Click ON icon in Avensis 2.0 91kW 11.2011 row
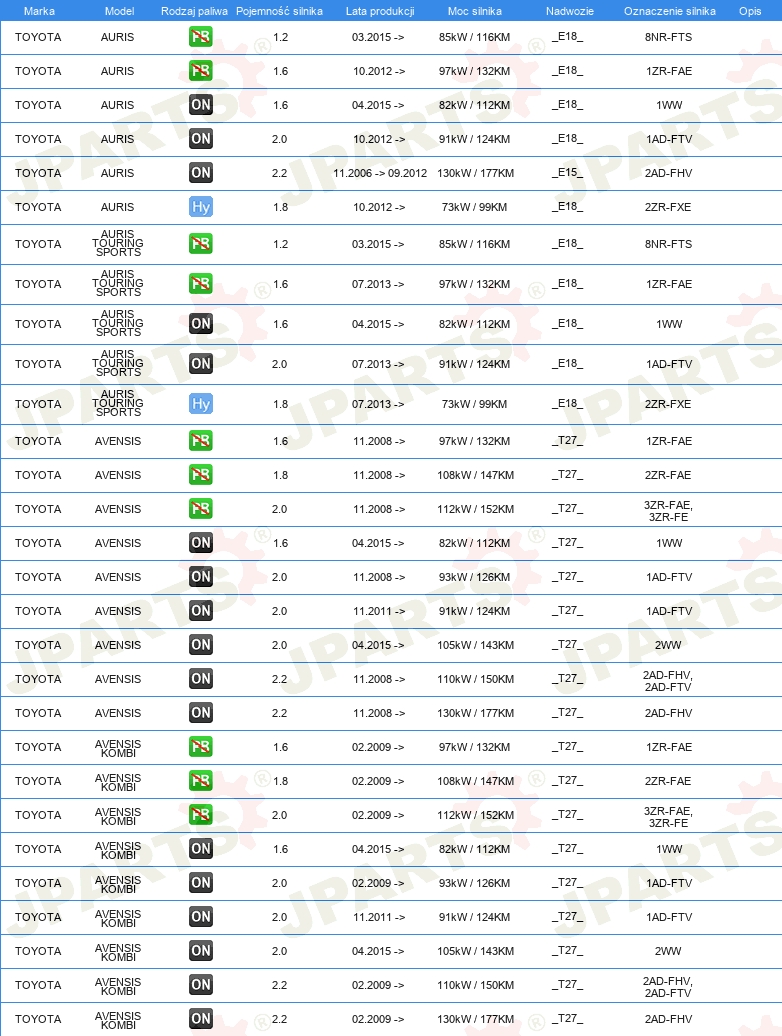 (x=201, y=610)
